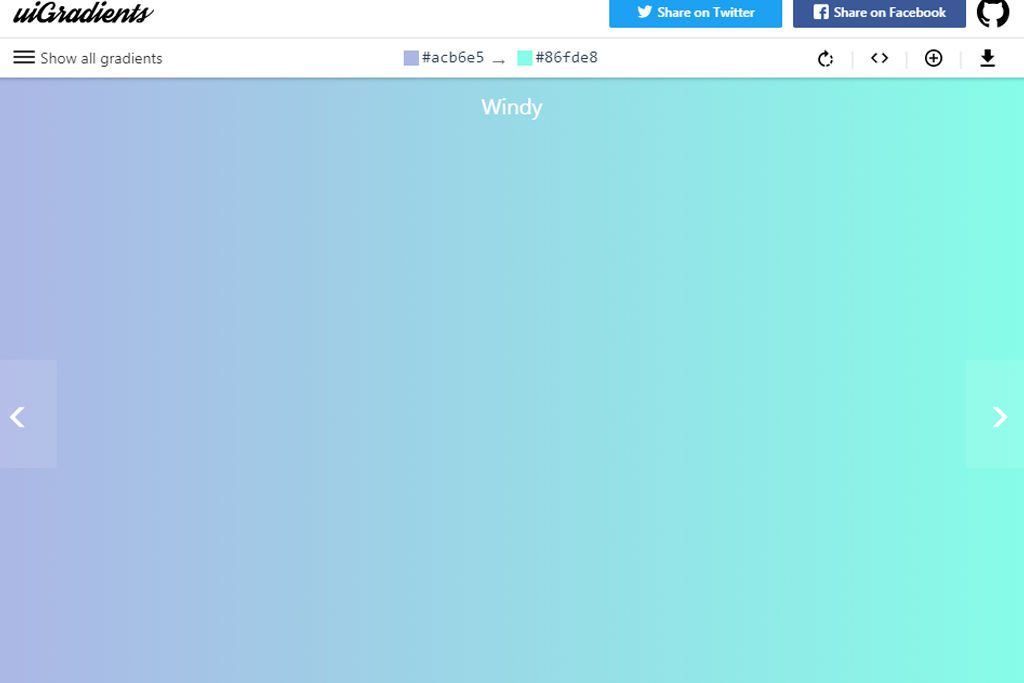Viewport: 1024px width, 683px height.
Task: Click the Share on Facebook button
Action: (879, 13)
